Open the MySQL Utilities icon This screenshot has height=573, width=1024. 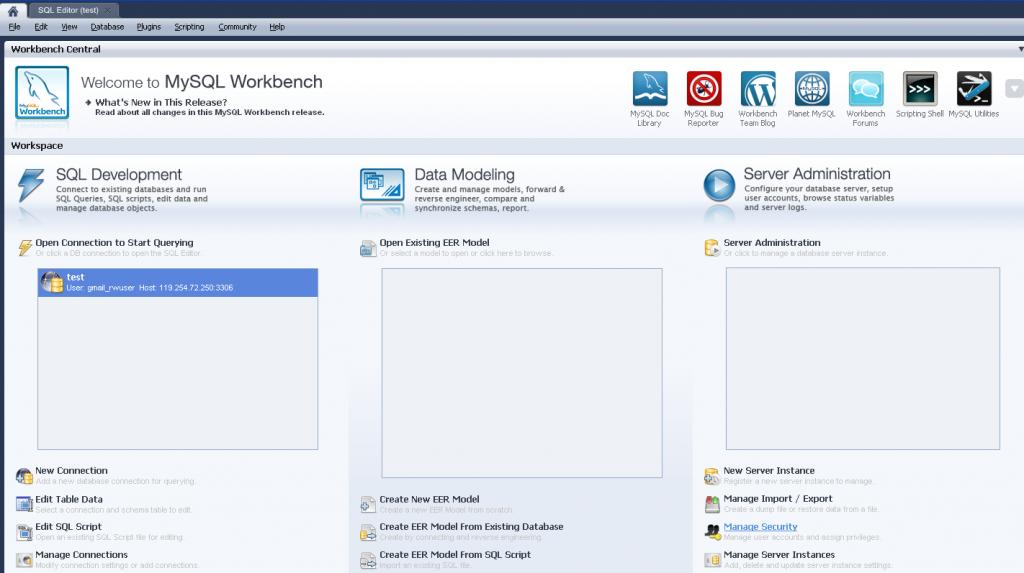973,89
